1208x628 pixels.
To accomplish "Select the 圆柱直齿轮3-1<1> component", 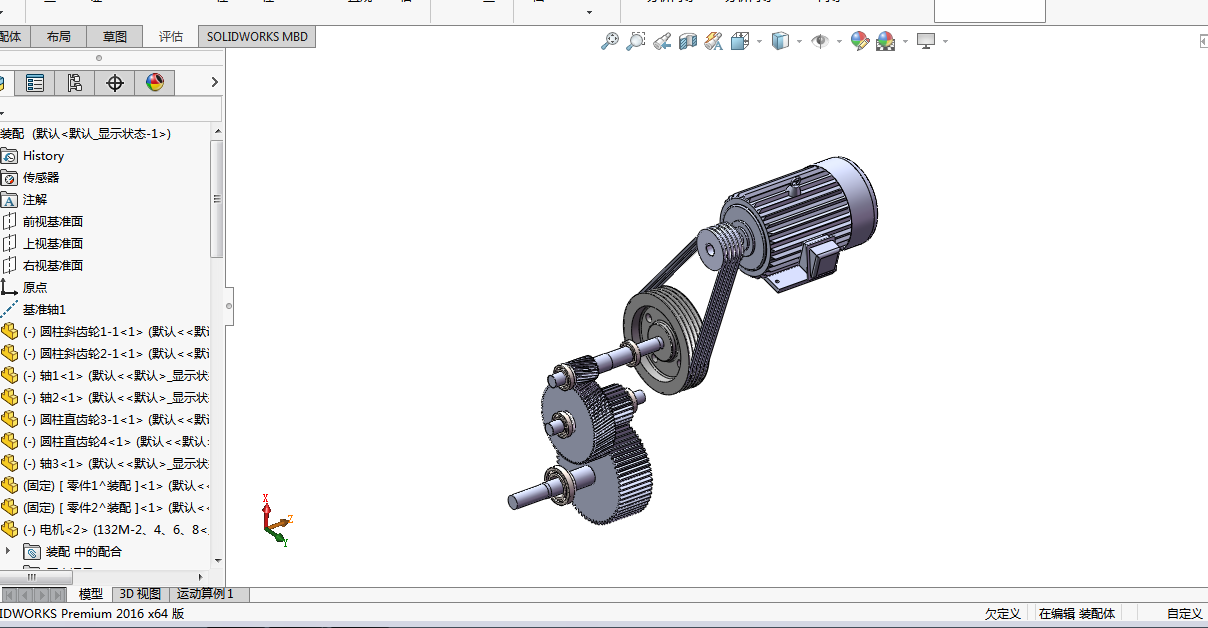I will coord(105,420).
